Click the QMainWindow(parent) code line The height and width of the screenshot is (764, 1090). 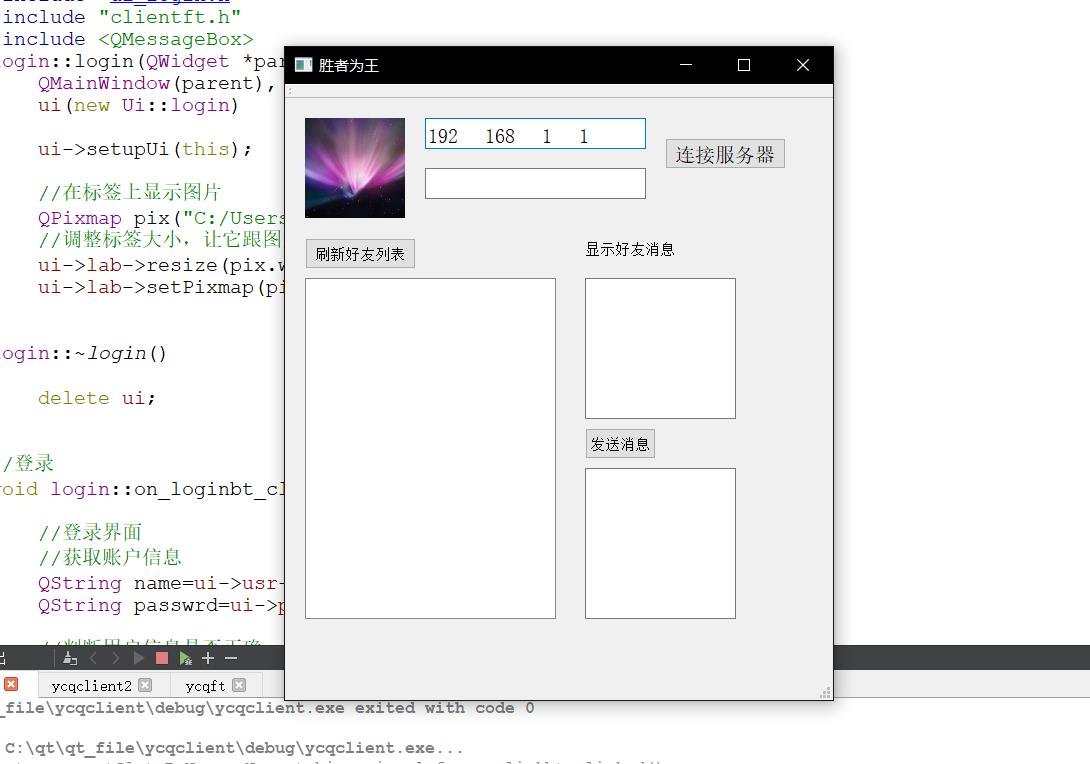pyautogui.click(x=156, y=83)
